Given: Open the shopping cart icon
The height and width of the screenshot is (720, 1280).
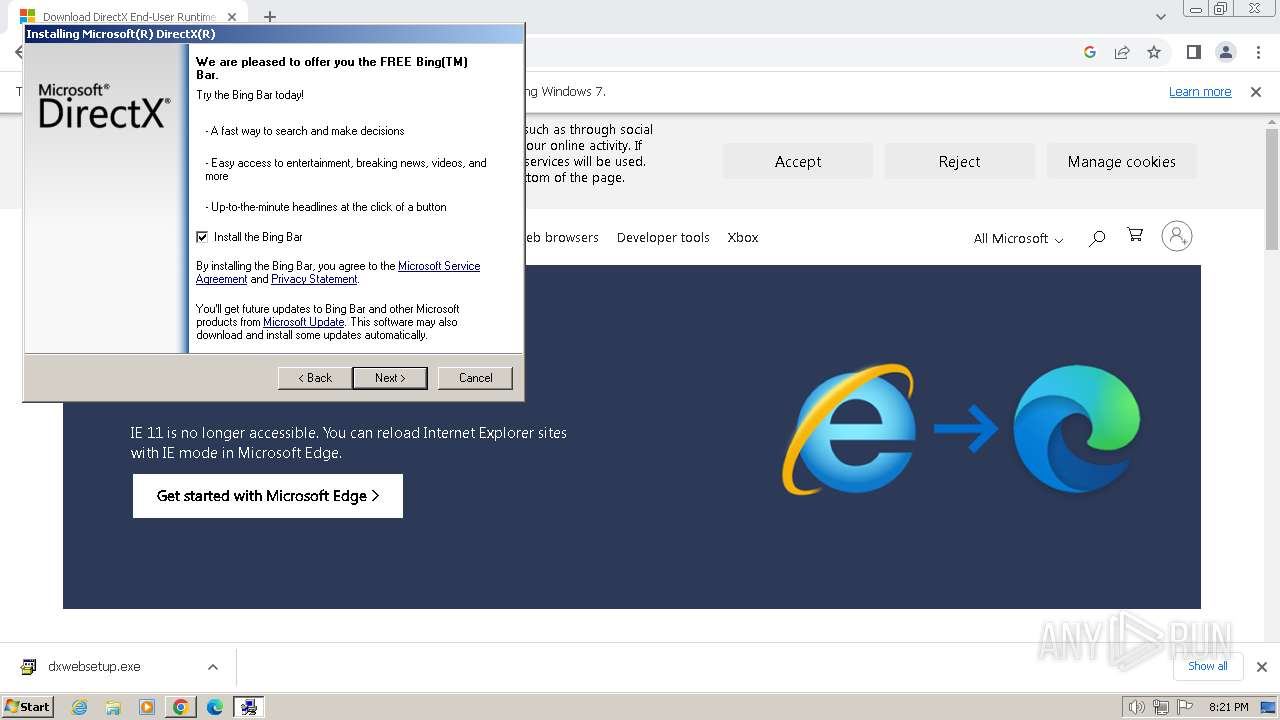Looking at the screenshot, I should tap(1135, 235).
